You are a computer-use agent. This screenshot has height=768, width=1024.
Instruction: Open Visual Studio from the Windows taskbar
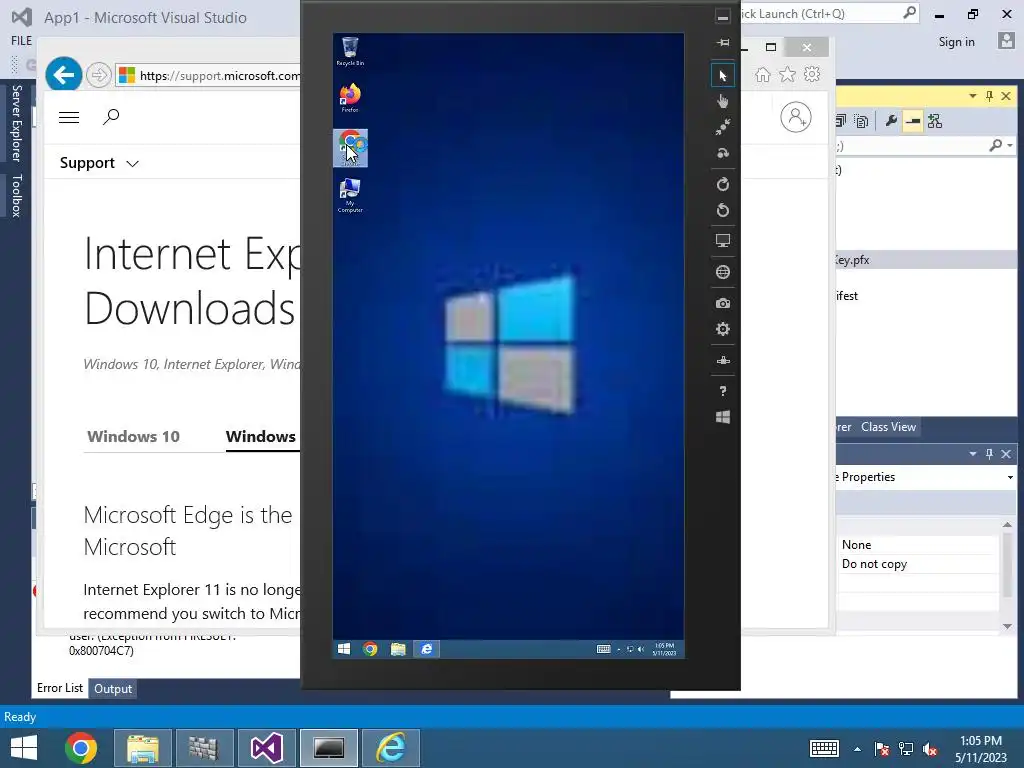266,748
